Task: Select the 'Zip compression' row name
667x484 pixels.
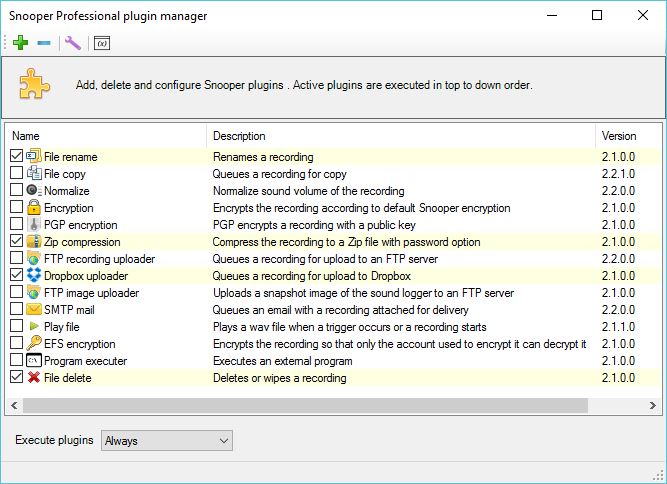Action: (x=82, y=242)
